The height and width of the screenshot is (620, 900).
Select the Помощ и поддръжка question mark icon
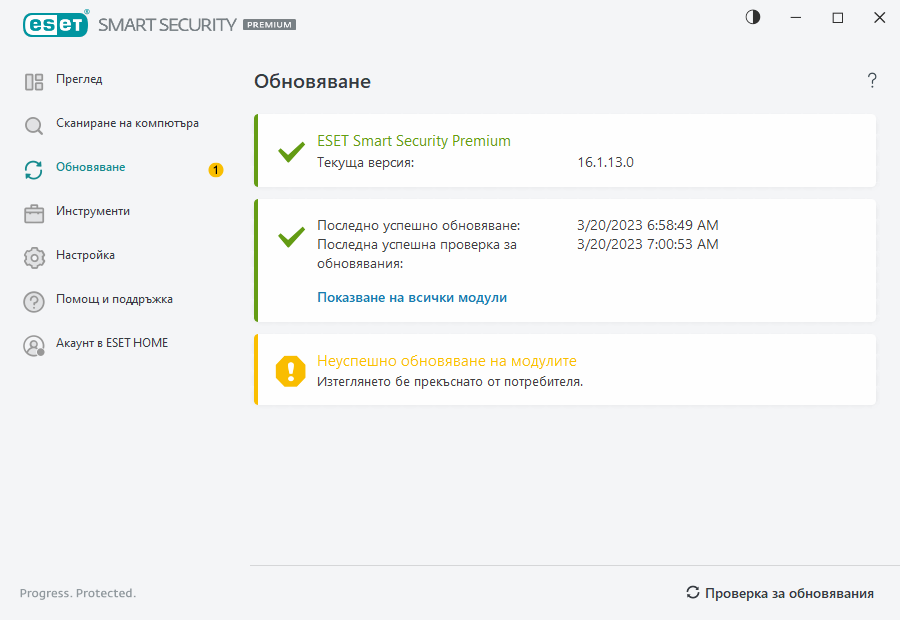tap(33, 299)
